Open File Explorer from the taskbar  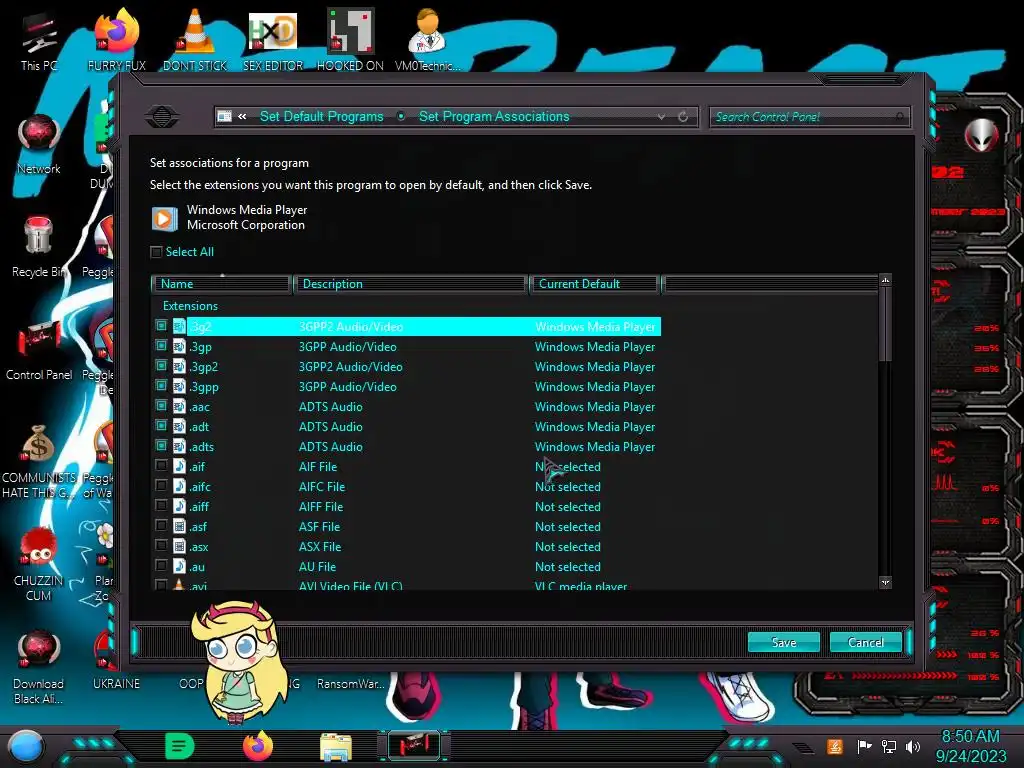336,747
